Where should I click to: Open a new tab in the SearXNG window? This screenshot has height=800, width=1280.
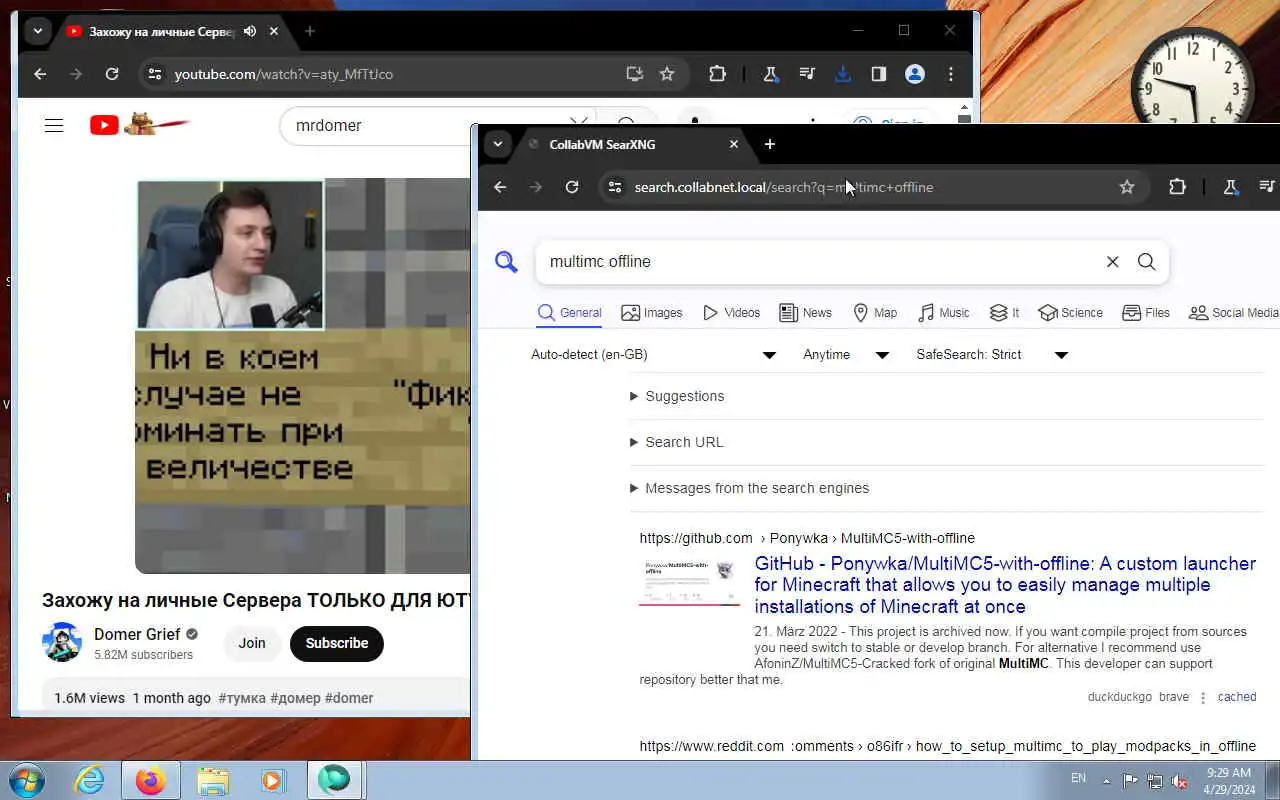(x=770, y=144)
